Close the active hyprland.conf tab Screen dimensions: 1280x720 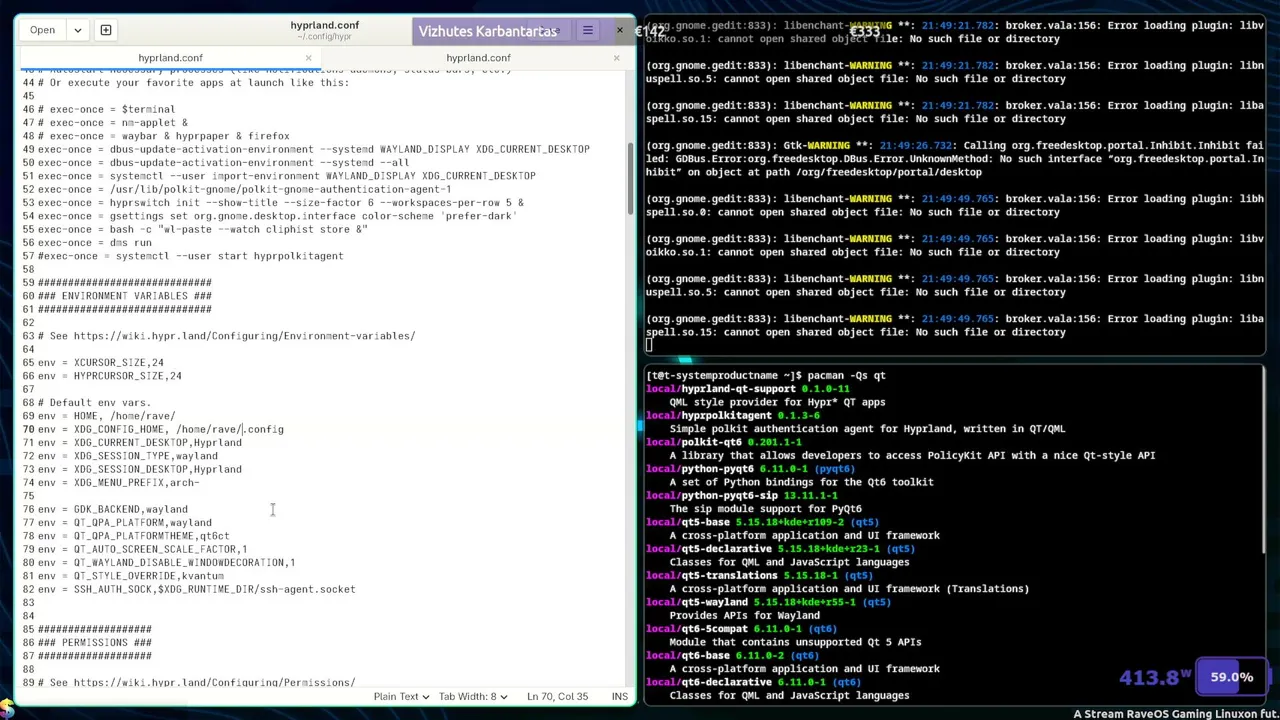[308, 58]
